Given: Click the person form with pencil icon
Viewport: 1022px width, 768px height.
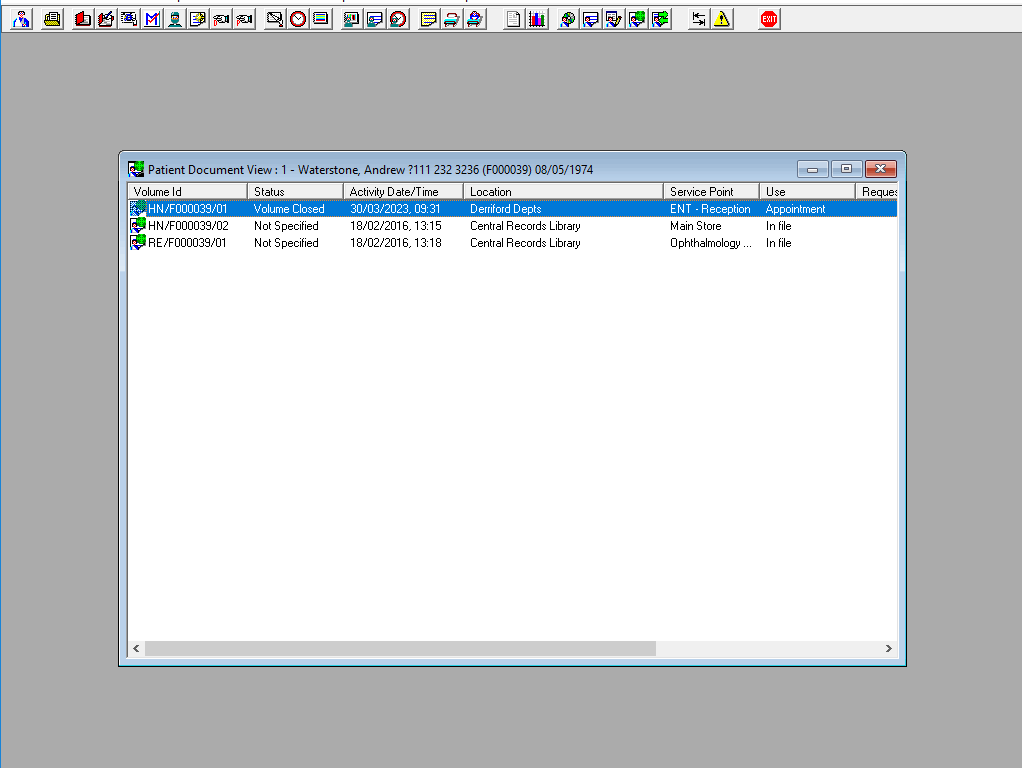Looking at the screenshot, I should tap(613, 19).
